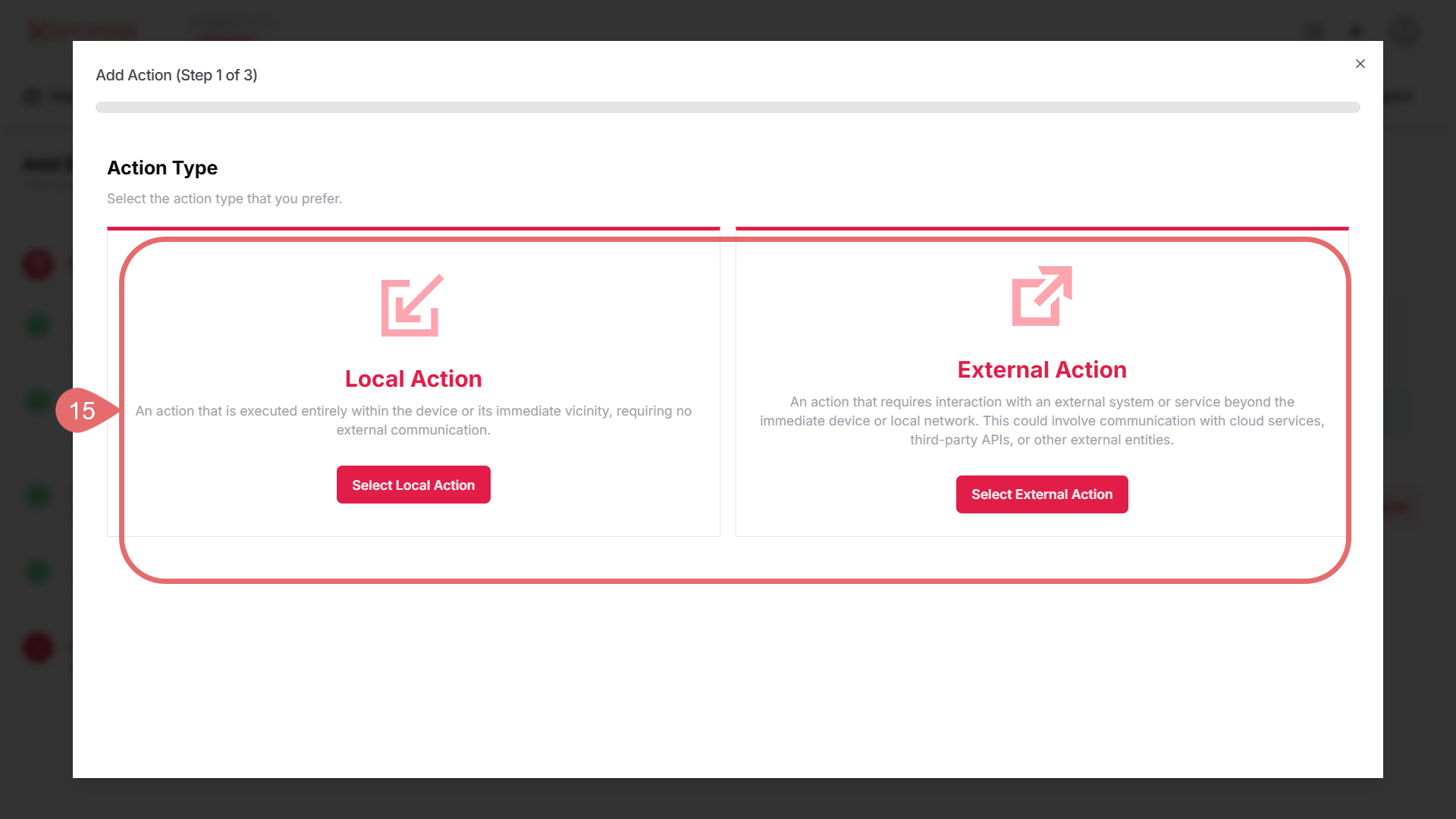Image resolution: width=1456 pixels, height=819 pixels.
Task: Close the Add Action dialog
Action: click(x=1360, y=64)
